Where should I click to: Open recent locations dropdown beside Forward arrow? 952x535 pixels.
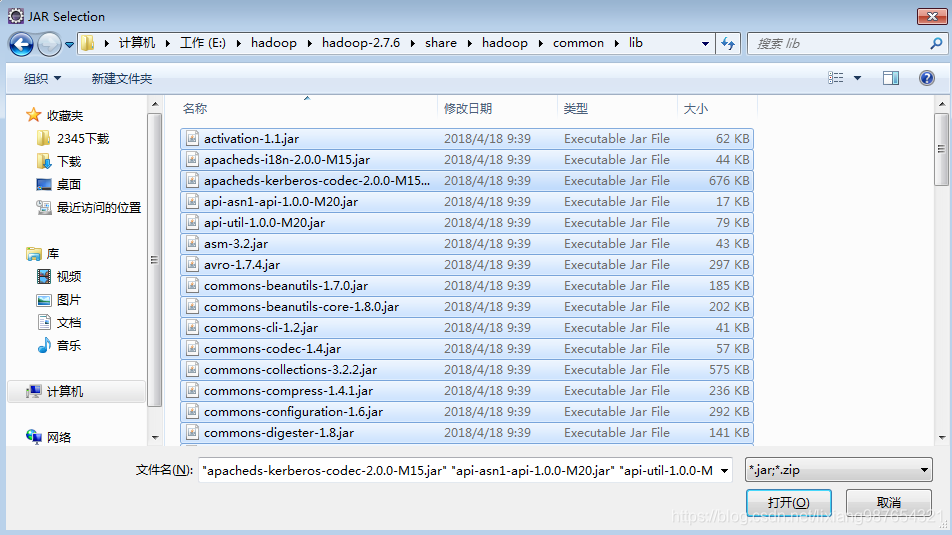click(x=69, y=44)
